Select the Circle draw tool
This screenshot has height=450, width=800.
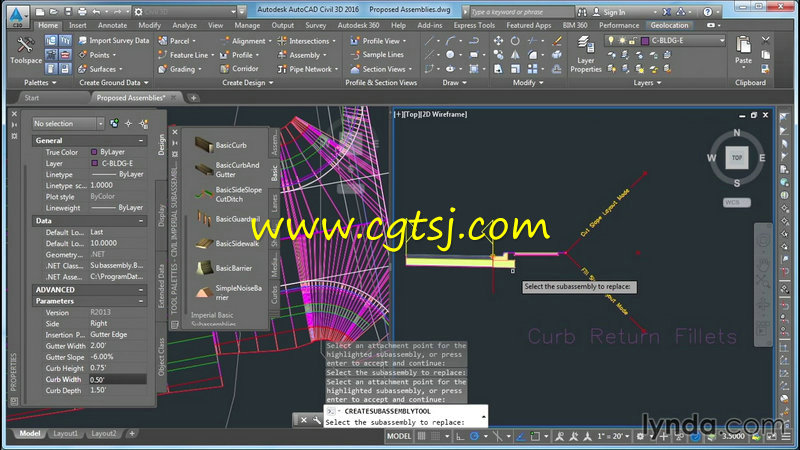(449, 55)
